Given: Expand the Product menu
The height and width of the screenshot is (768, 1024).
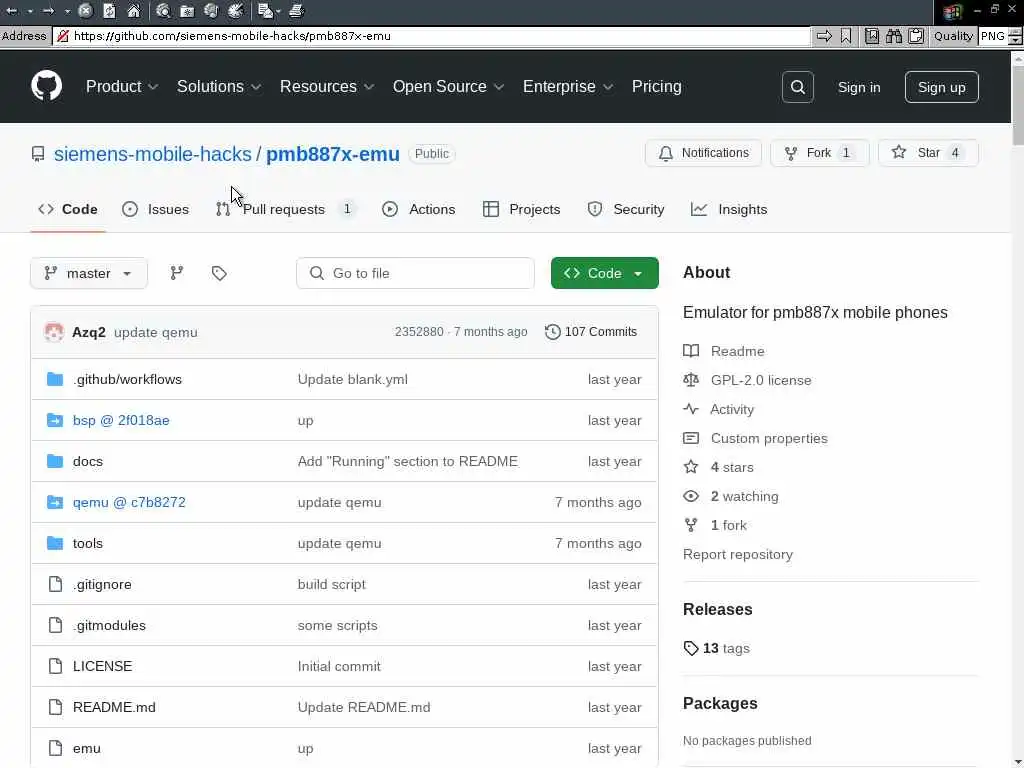Looking at the screenshot, I should click(121, 87).
